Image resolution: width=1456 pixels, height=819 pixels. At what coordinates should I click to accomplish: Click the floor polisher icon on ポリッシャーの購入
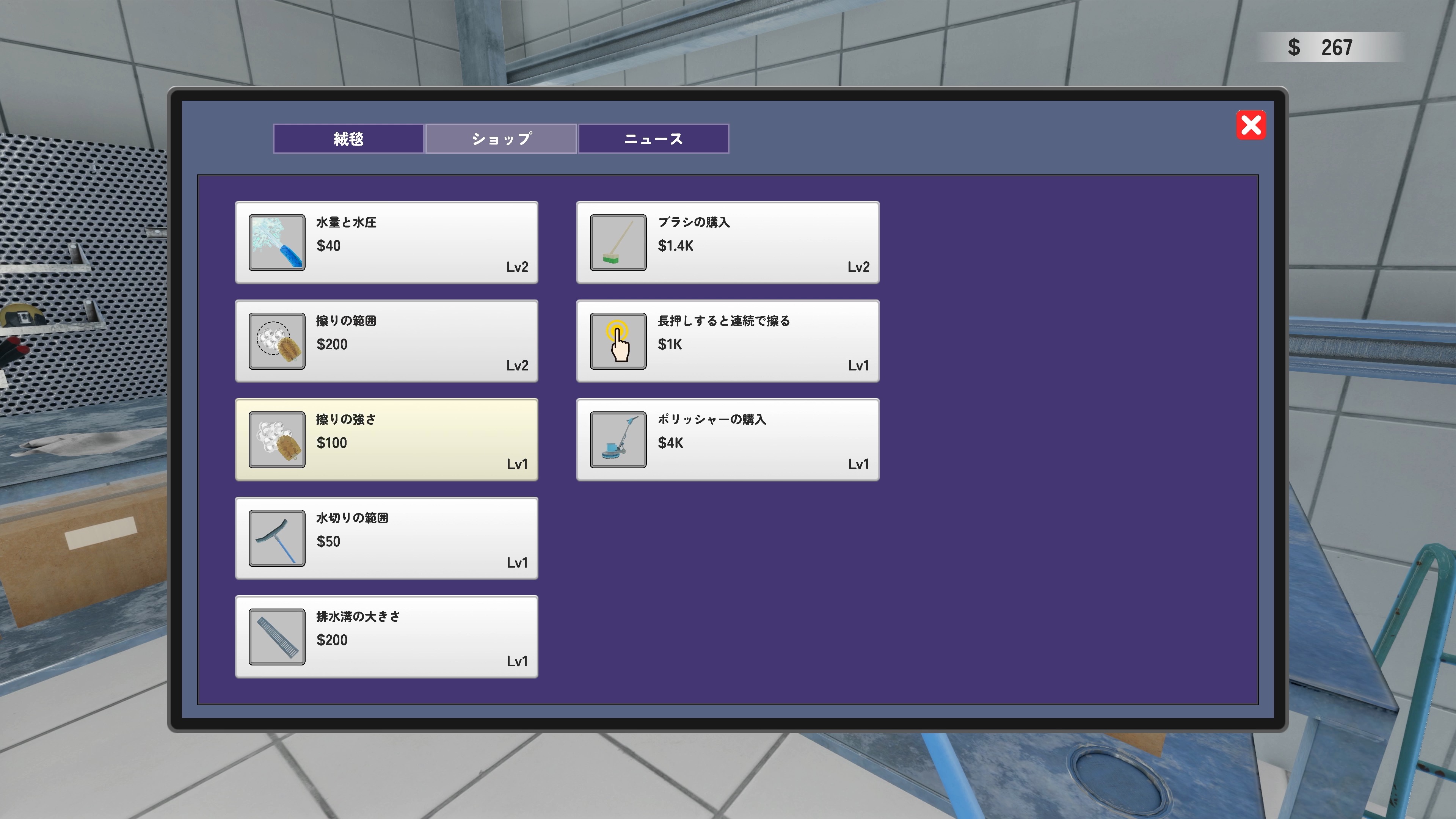pyautogui.click(x=618, y=440)
